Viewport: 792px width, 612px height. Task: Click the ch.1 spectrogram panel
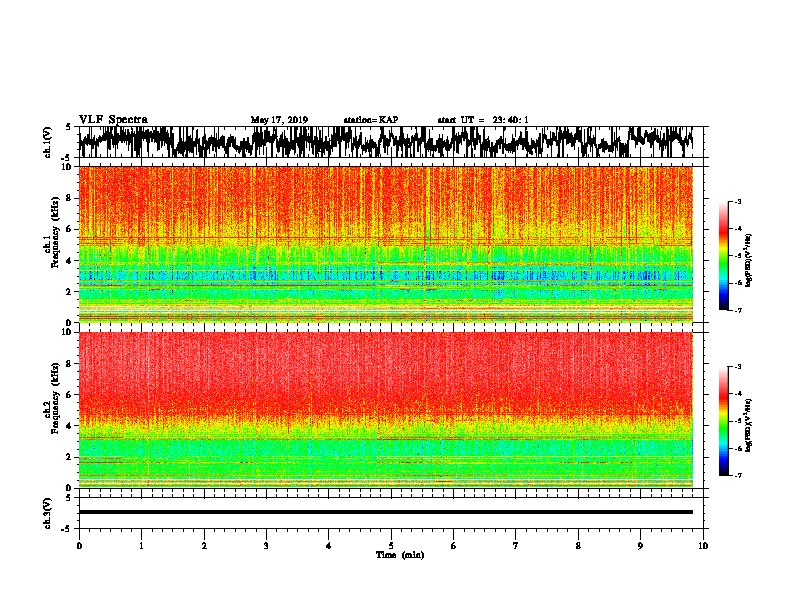[x=386, y=244]
